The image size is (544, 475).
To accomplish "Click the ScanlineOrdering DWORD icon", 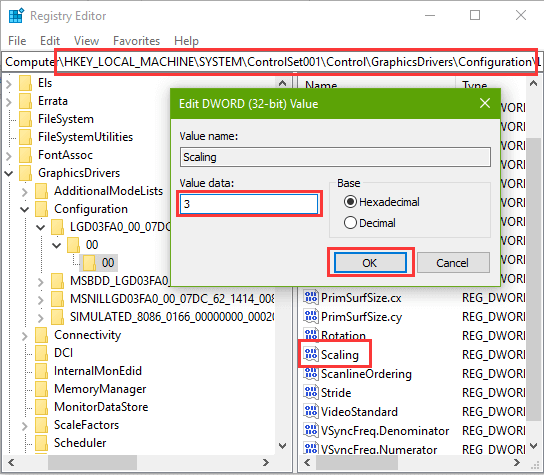I will (311, 373).
